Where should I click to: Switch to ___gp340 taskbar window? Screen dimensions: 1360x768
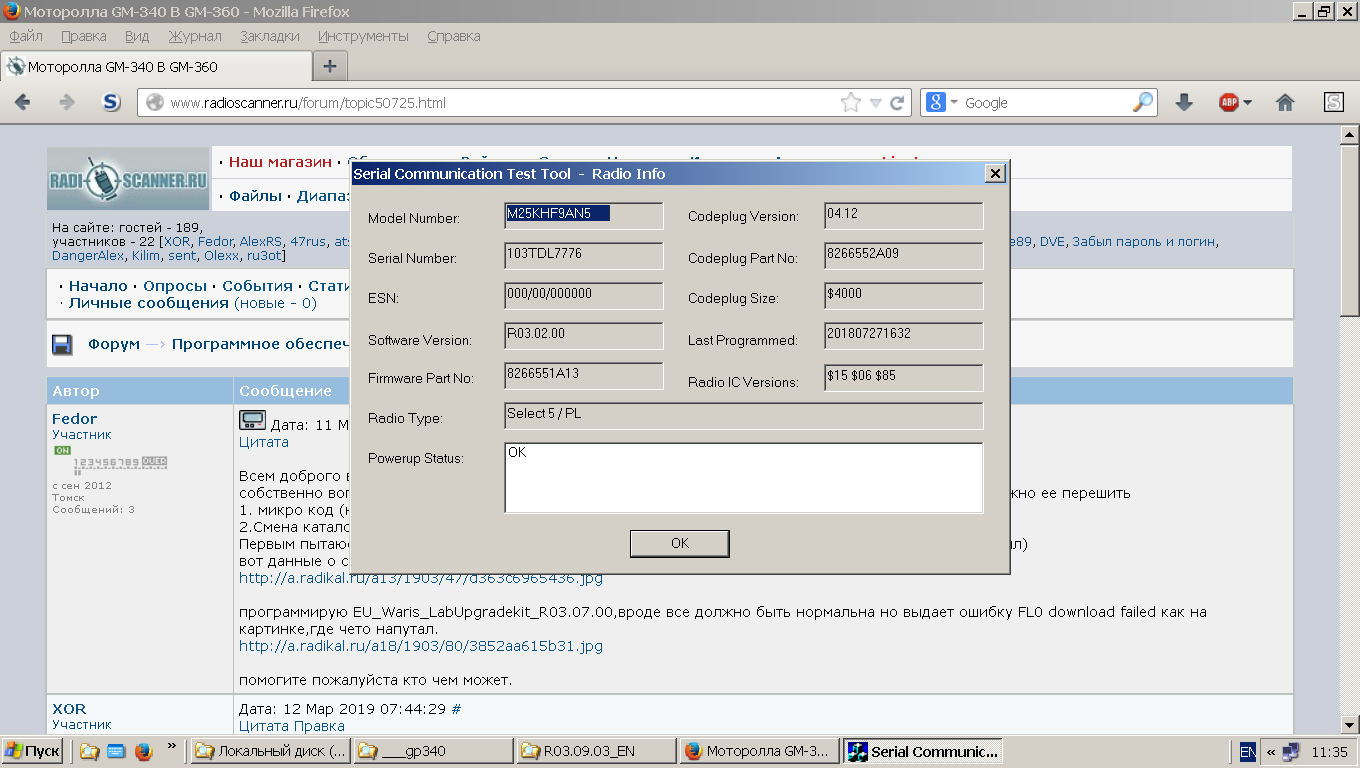coord(433,751)
